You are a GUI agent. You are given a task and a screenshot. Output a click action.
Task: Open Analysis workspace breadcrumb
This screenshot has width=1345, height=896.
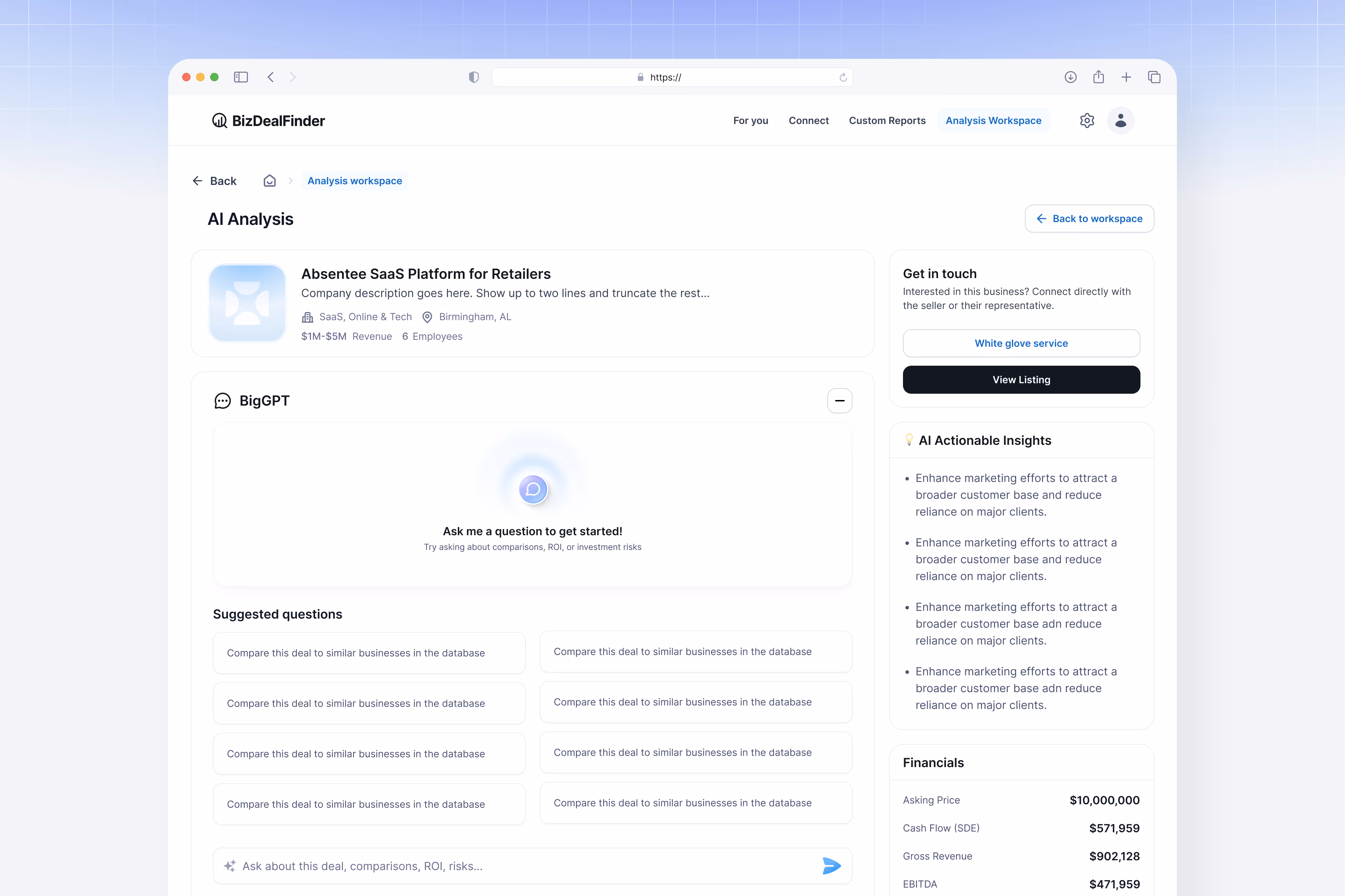354,181
